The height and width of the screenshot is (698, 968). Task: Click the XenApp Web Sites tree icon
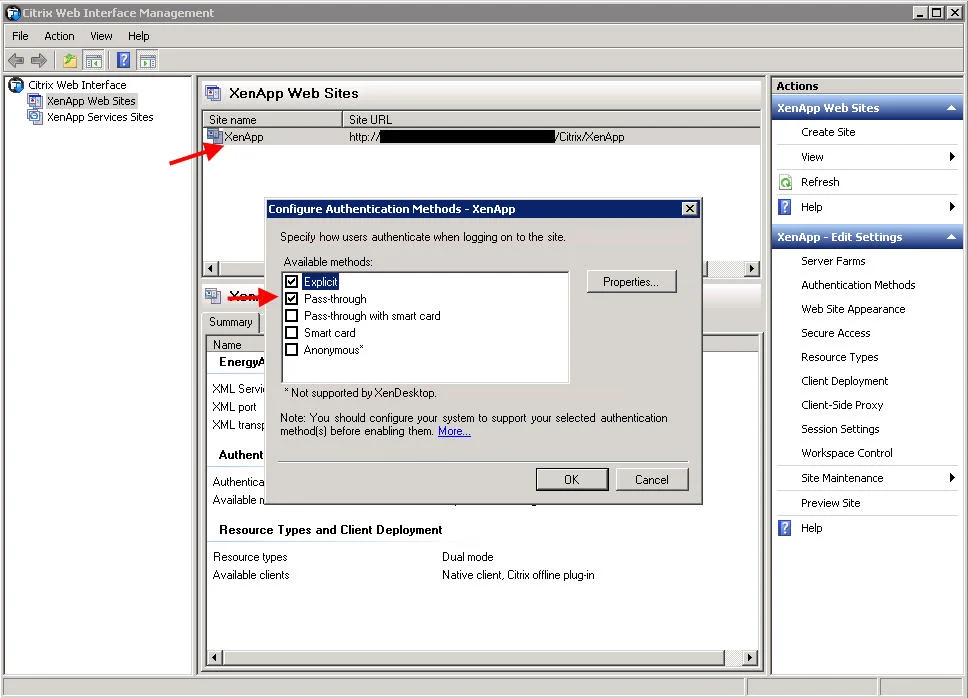(x=35, y=101)
